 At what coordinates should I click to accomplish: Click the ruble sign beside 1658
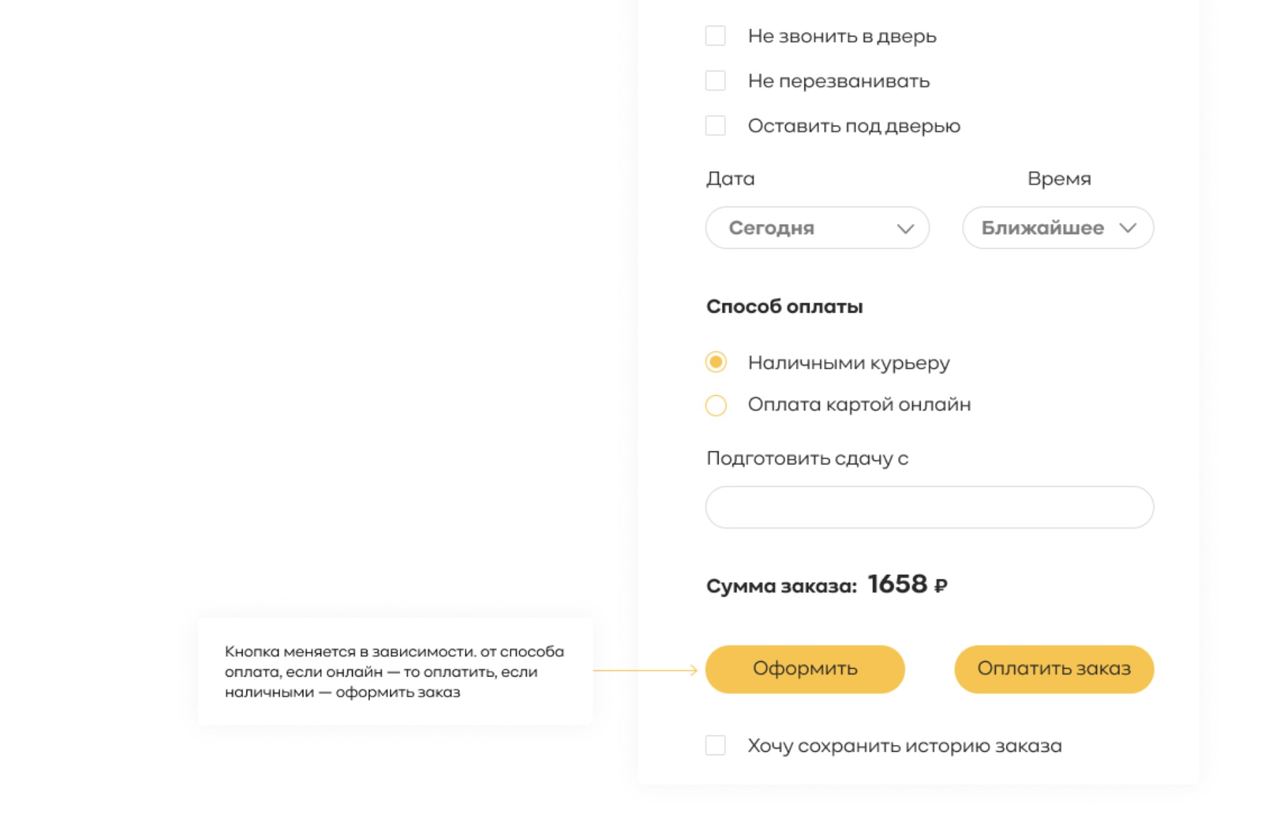pos(941,587)
